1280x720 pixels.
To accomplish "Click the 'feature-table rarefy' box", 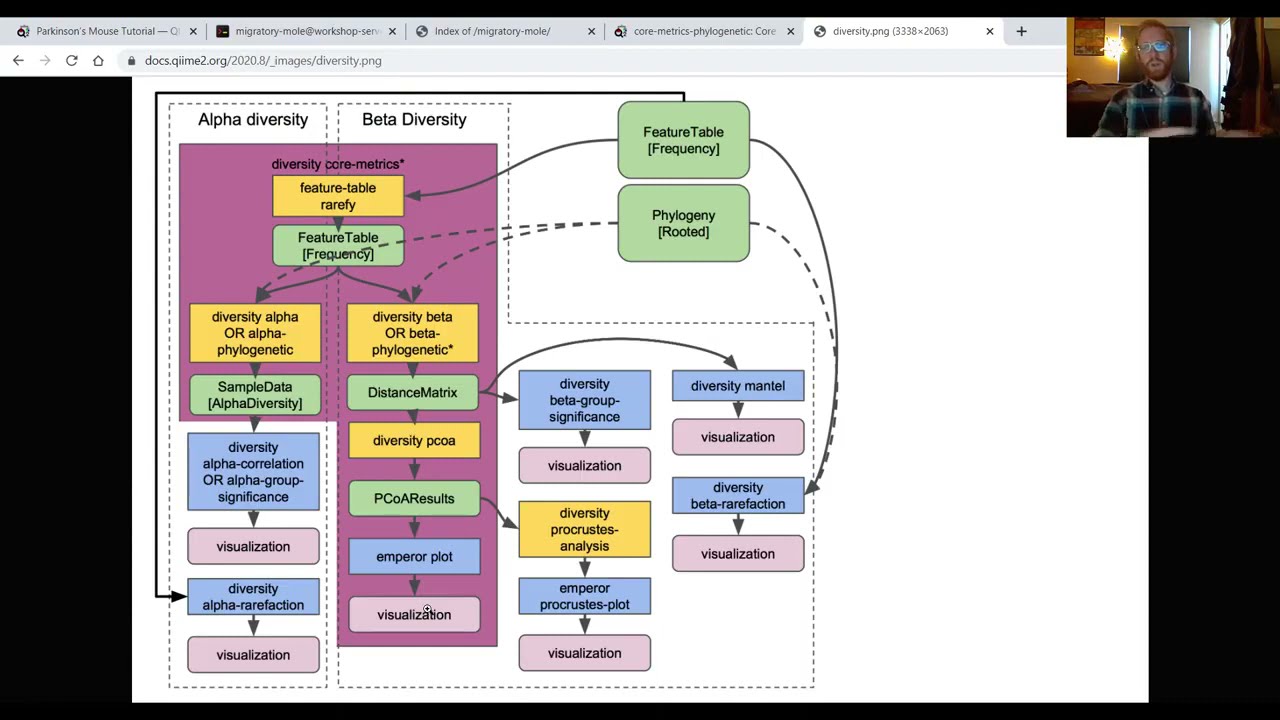I will coord(338,196).
